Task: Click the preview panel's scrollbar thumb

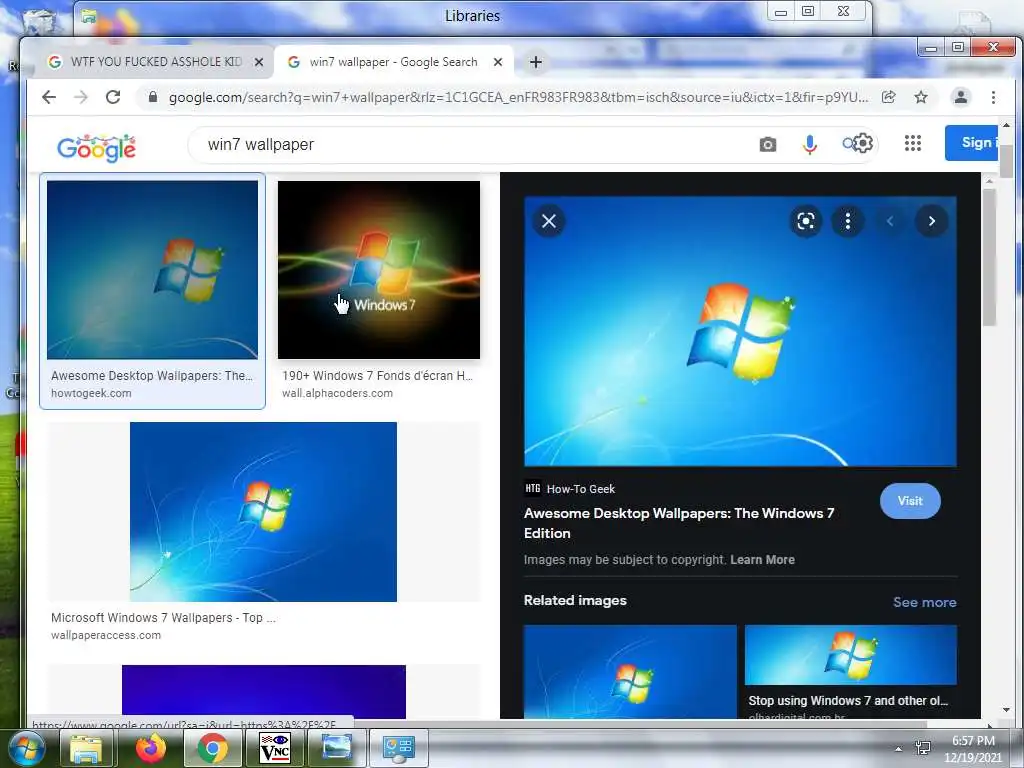Action: (989, 256)
